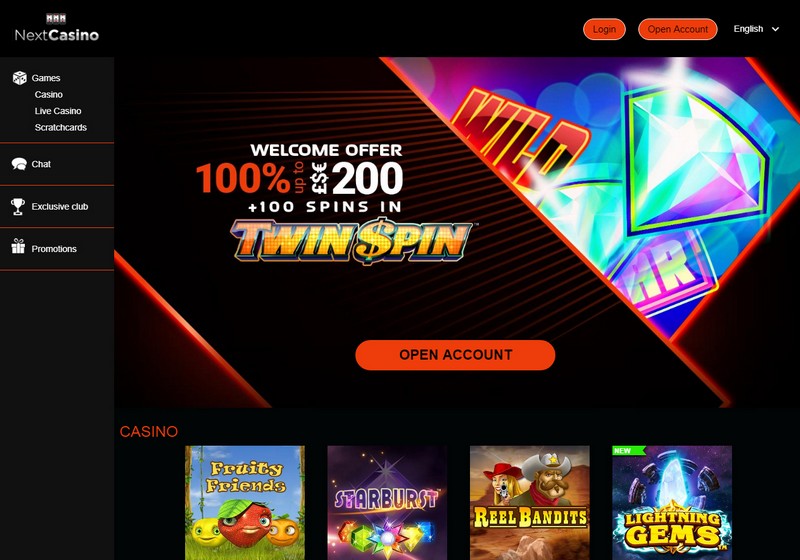The height and width of the screenshot is (560, 800).
Task: Click the header Open Account button
Action: click(x=678, y=29)
